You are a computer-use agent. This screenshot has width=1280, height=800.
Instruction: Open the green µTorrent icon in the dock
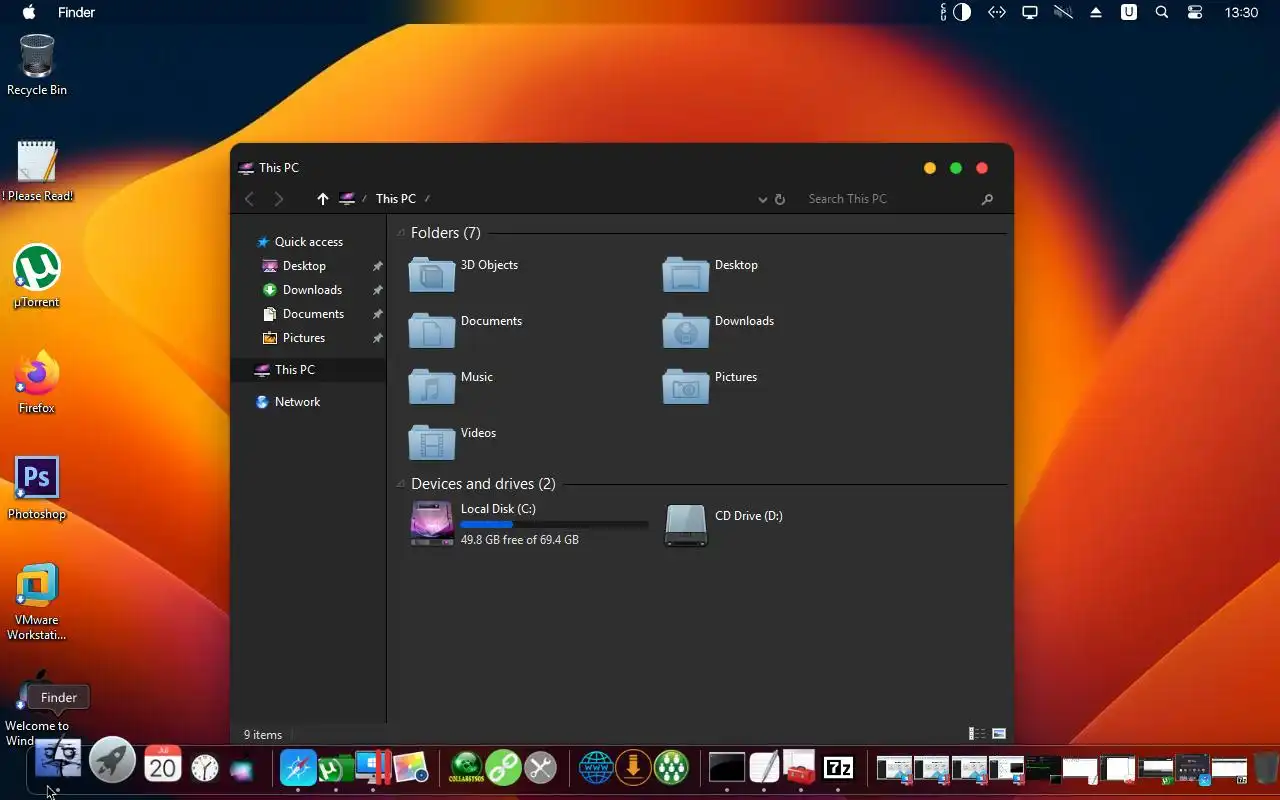click(331, 769)
